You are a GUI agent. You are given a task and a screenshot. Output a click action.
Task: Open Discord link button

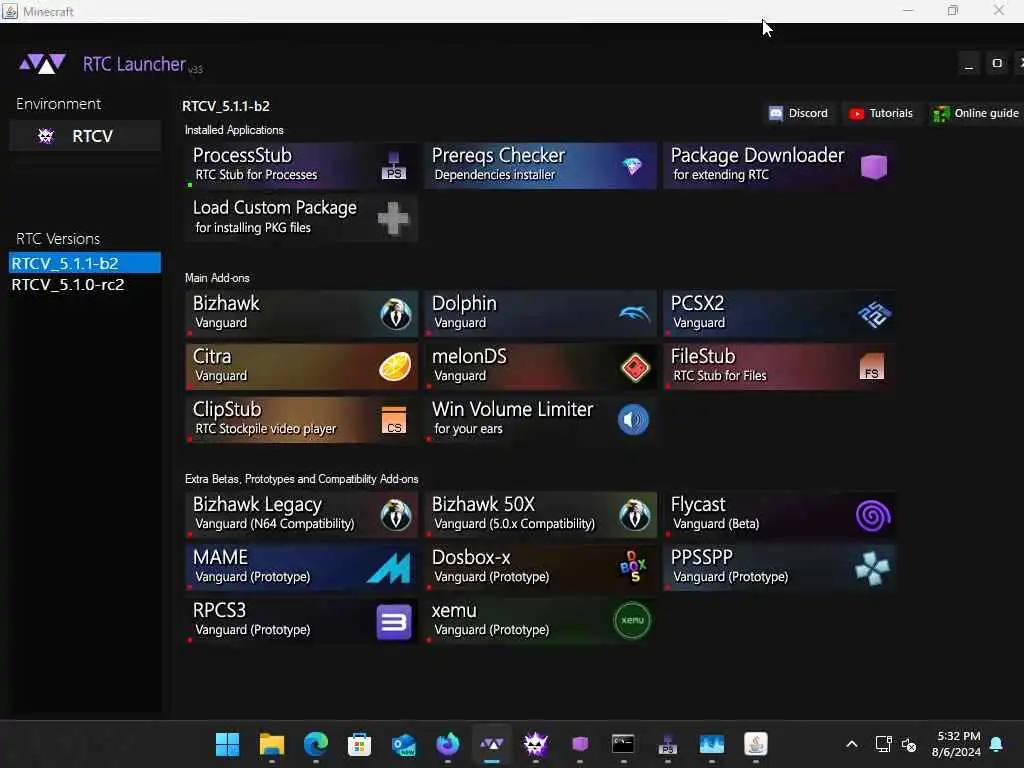click(x=799, y=114)
